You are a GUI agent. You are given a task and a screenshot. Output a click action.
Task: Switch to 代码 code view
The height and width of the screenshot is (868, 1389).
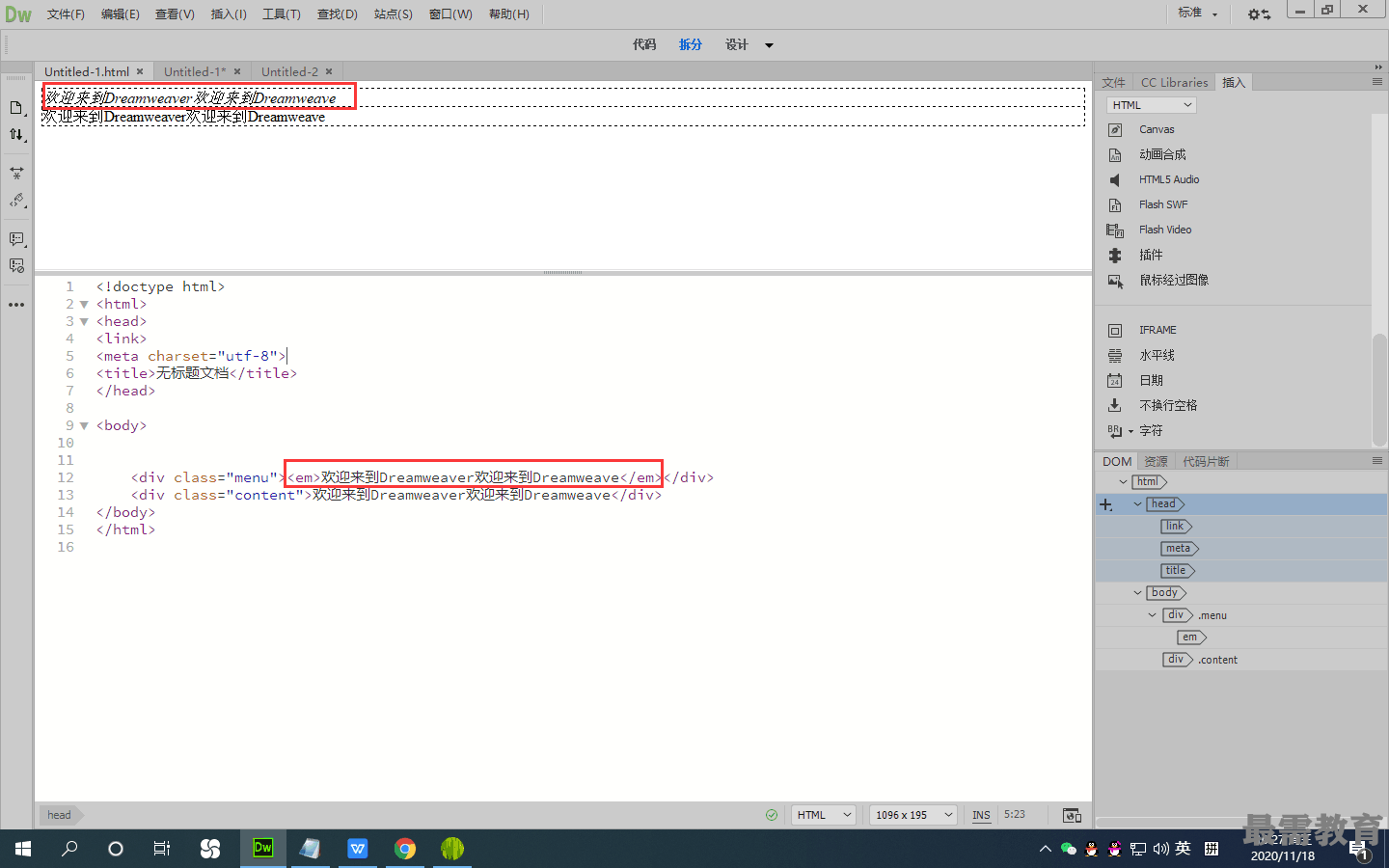click(x=644, y=45)
